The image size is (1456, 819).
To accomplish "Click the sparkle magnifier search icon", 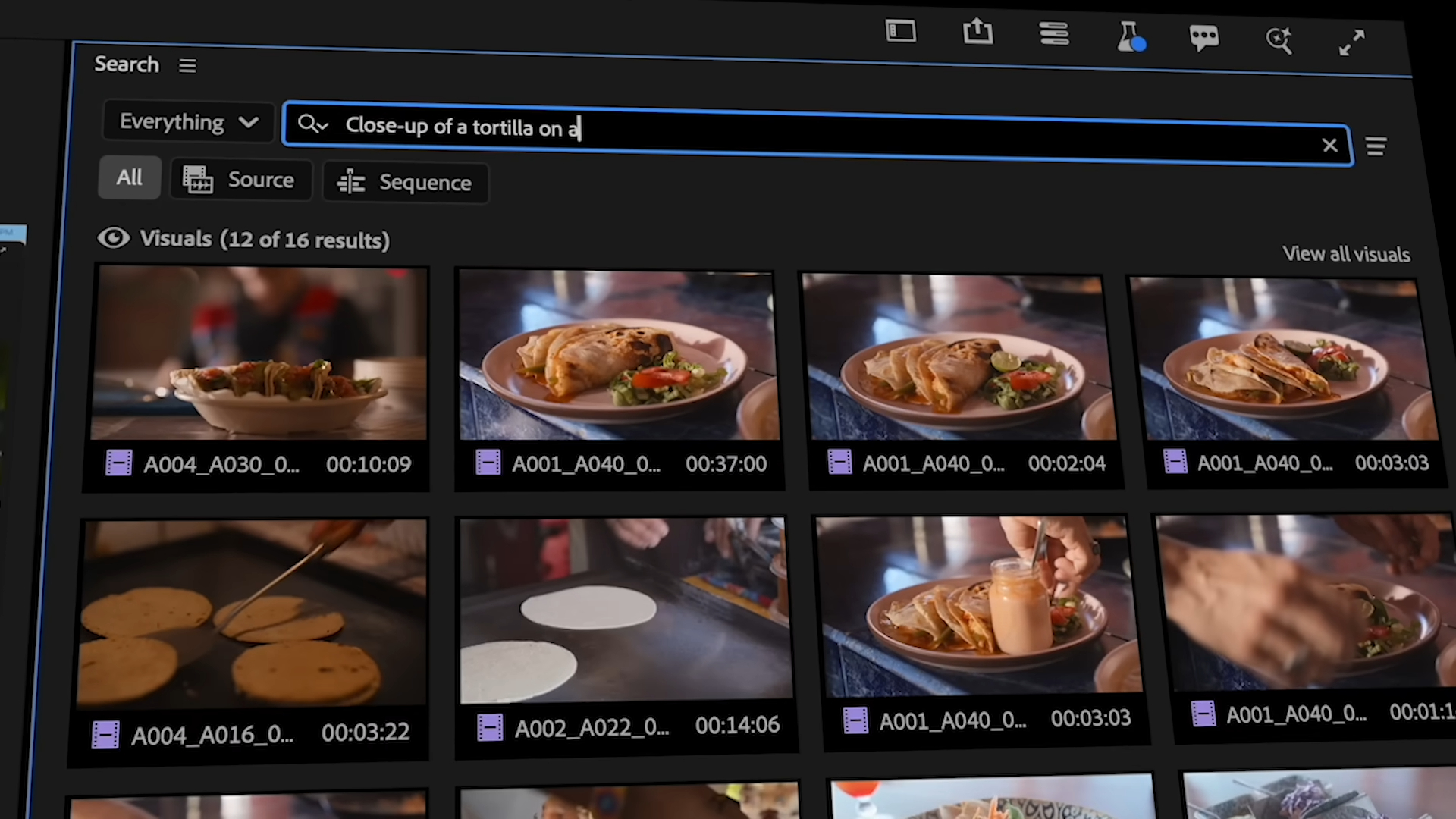I will pyautogui.click(x=1279, y=39).
